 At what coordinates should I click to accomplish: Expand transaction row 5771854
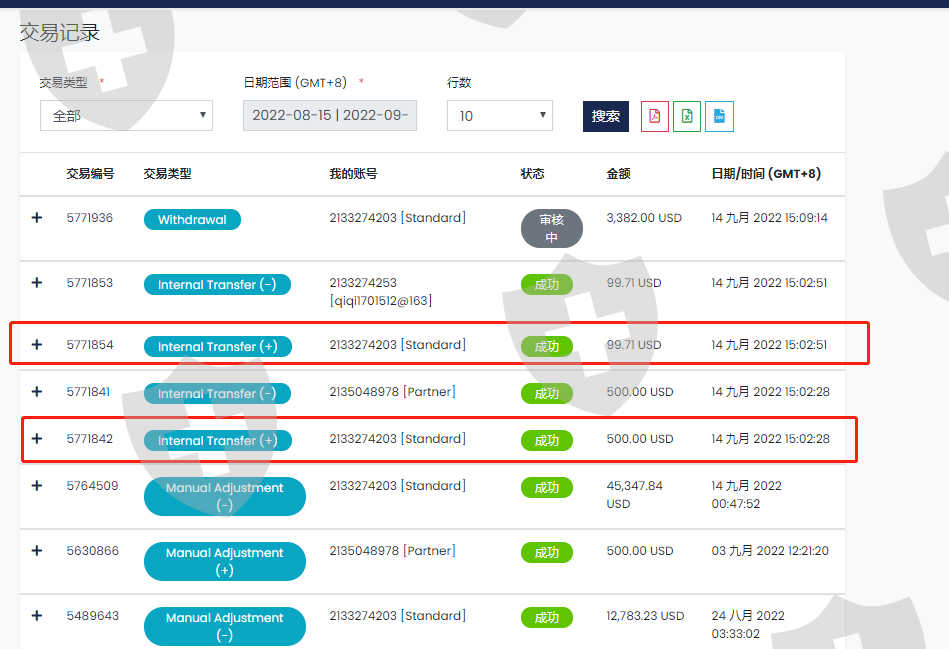(x=37, y=344)
